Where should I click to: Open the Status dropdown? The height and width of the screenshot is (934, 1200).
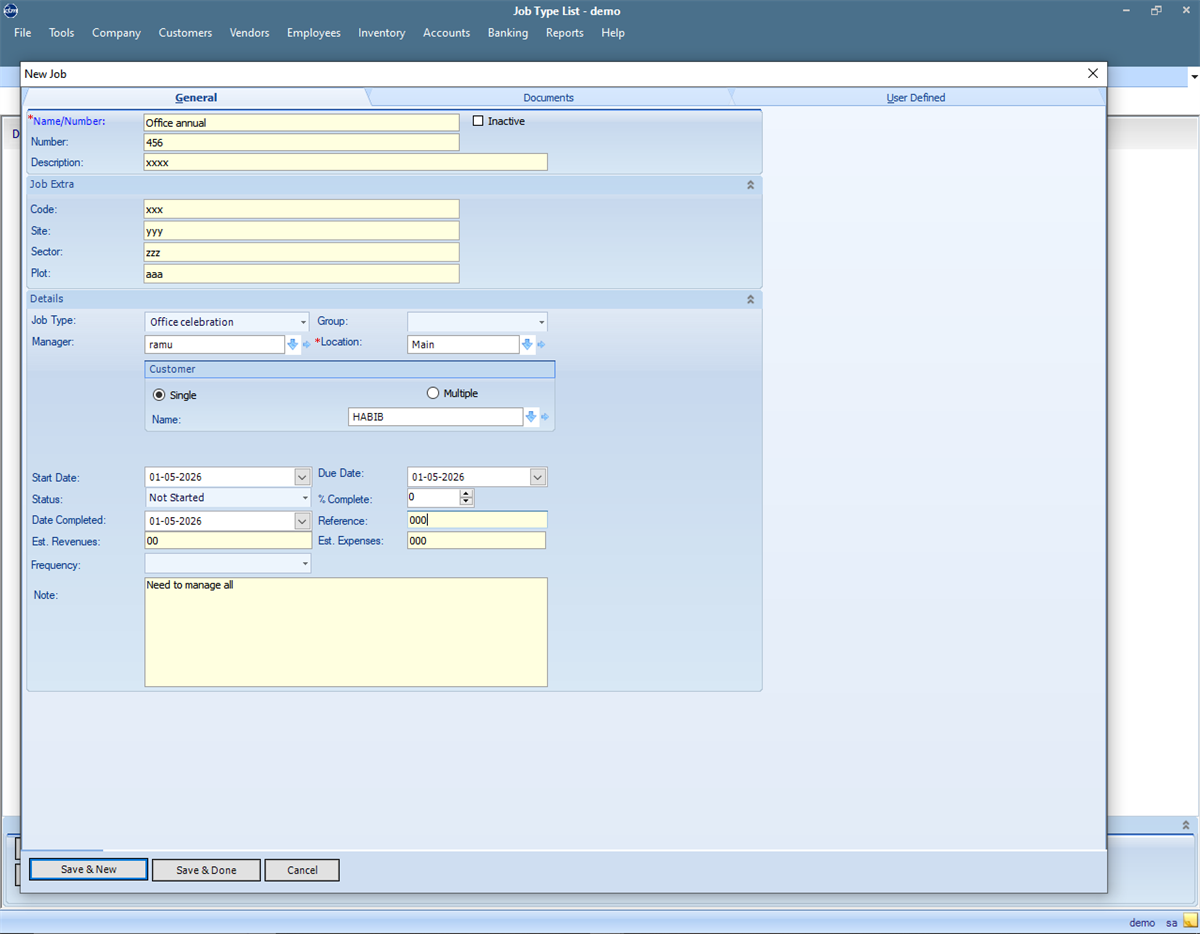click(304, 498)
